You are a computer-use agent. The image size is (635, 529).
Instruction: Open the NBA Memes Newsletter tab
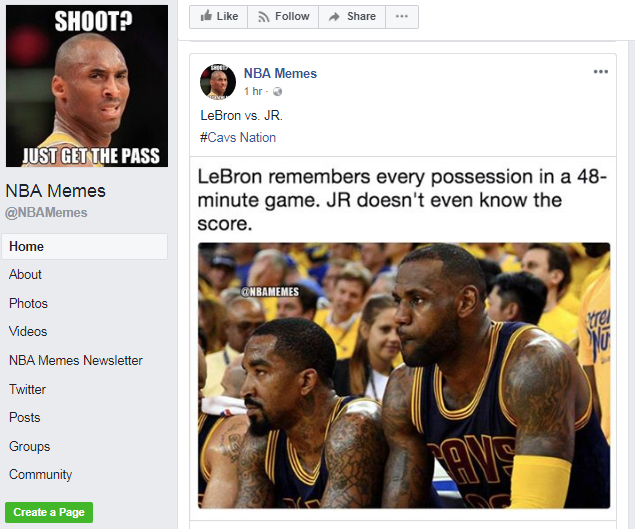(x=76, y=360)
